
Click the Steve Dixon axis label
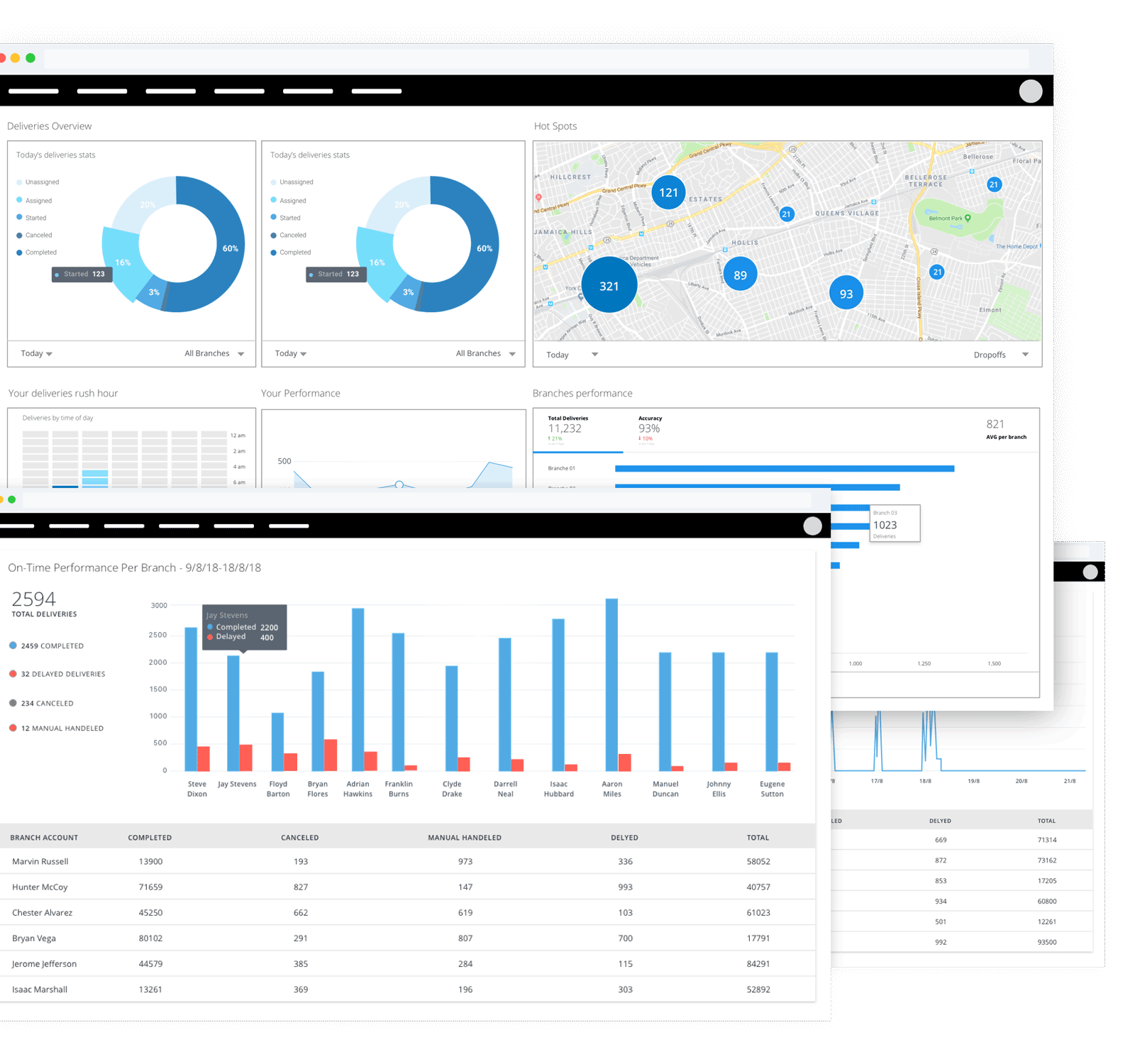[197, 789]
